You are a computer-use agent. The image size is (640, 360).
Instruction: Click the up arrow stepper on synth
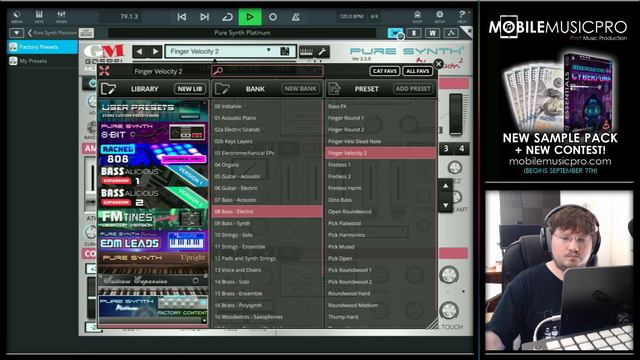[x=446, y=186]
